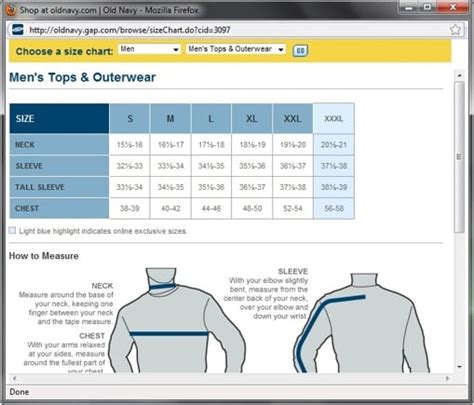The width and height of the screenshot is (474, 405).
Task: Click the scroll left arrow on horizontal scrollbar
Action: tap(14, 378)
